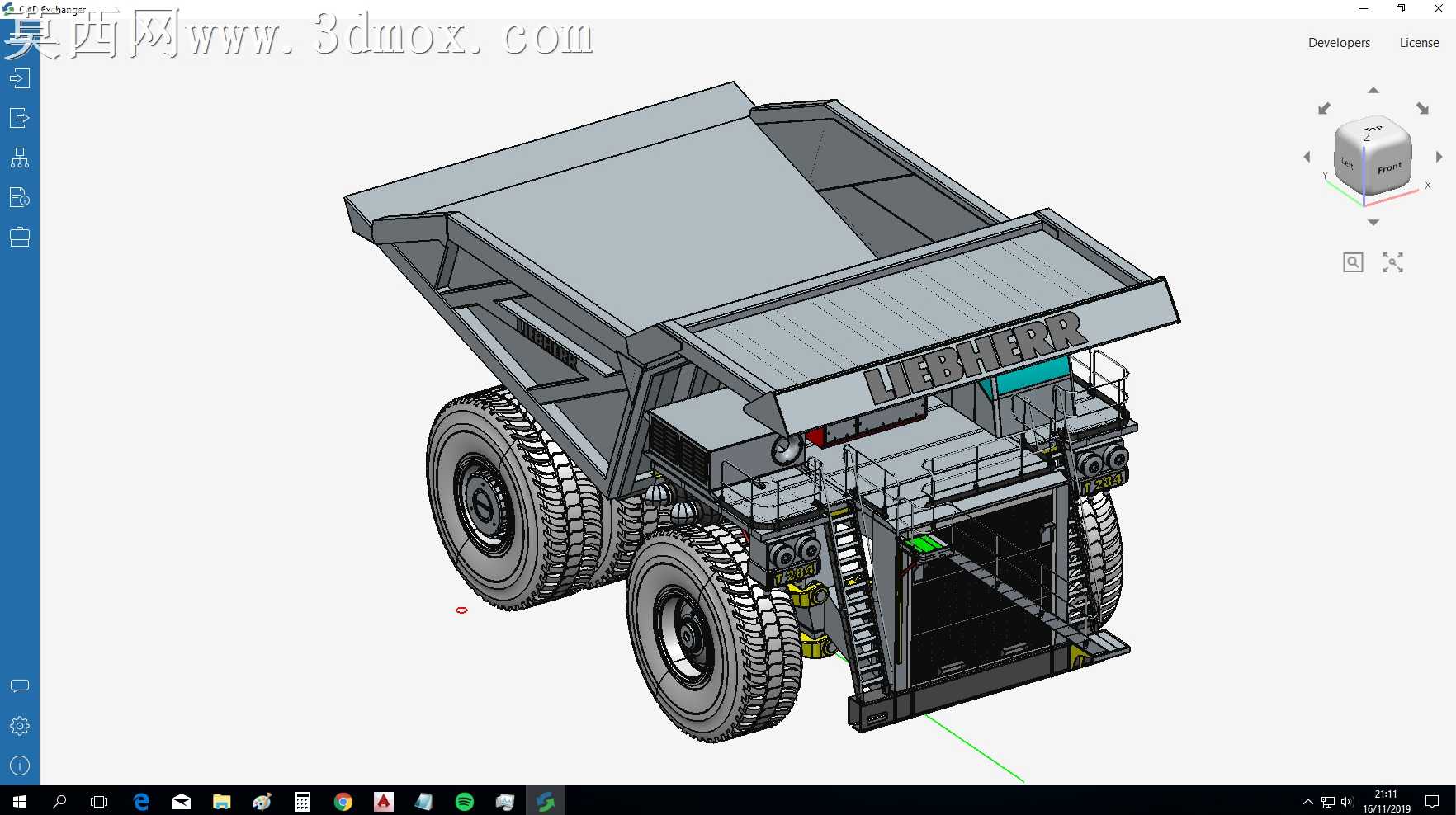Open the briefcase tools icon in sidebar
The width and height of the screenshot is (1456, 815).
coord(20,238)
